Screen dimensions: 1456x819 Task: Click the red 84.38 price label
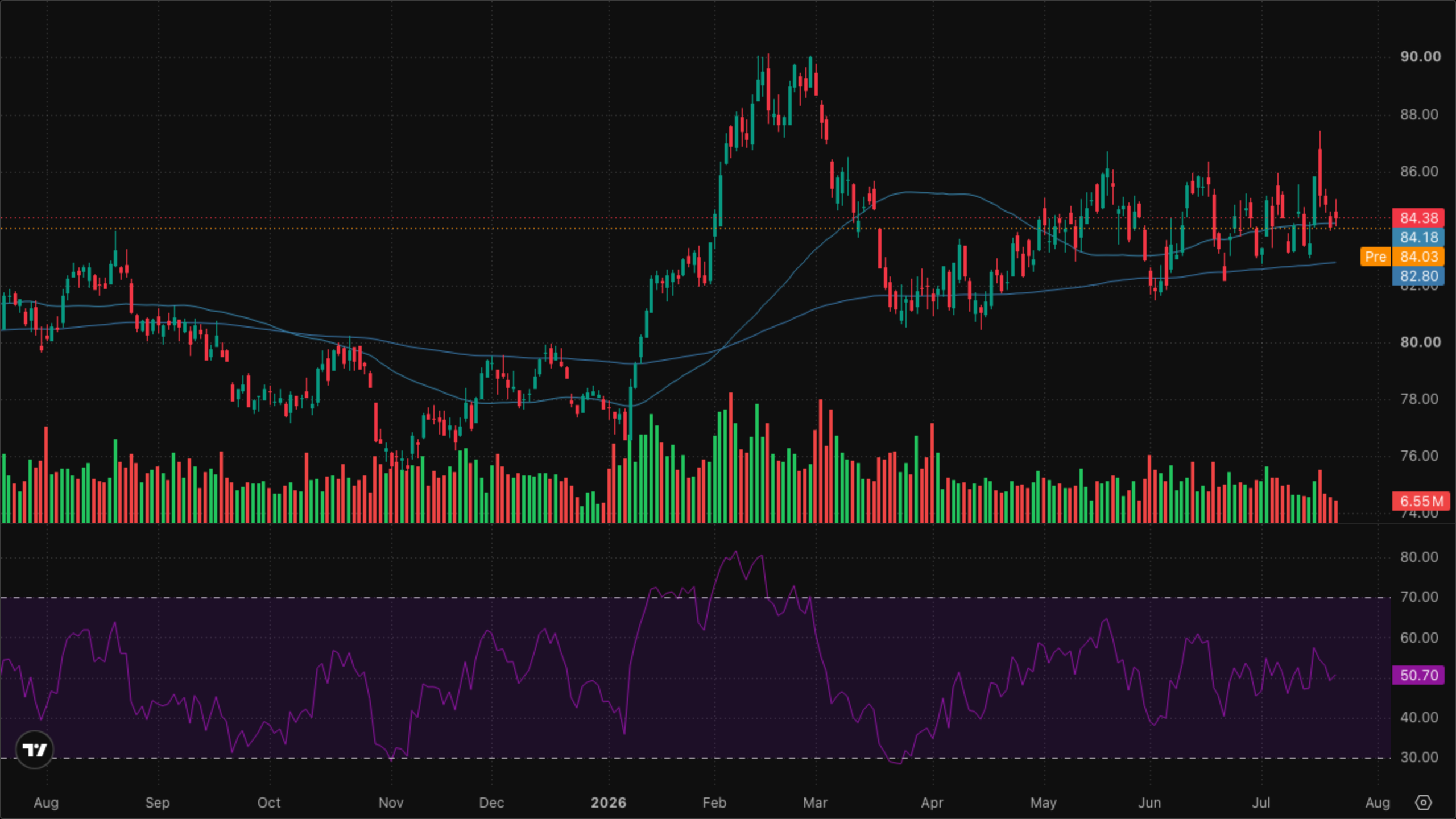(1418, 218)
